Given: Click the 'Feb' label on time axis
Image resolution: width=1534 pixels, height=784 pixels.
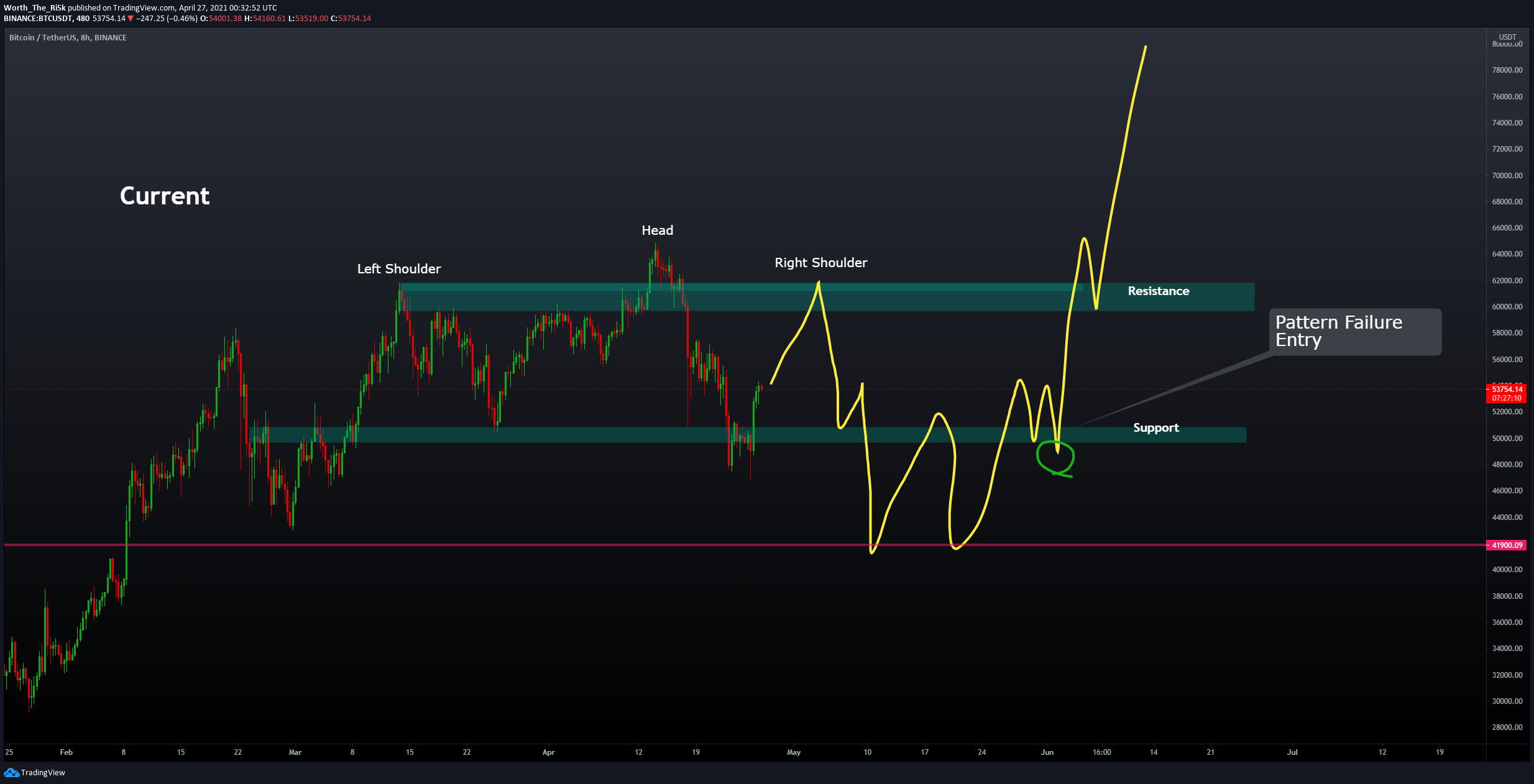Looking at the screenshot, I should (66, 752).
